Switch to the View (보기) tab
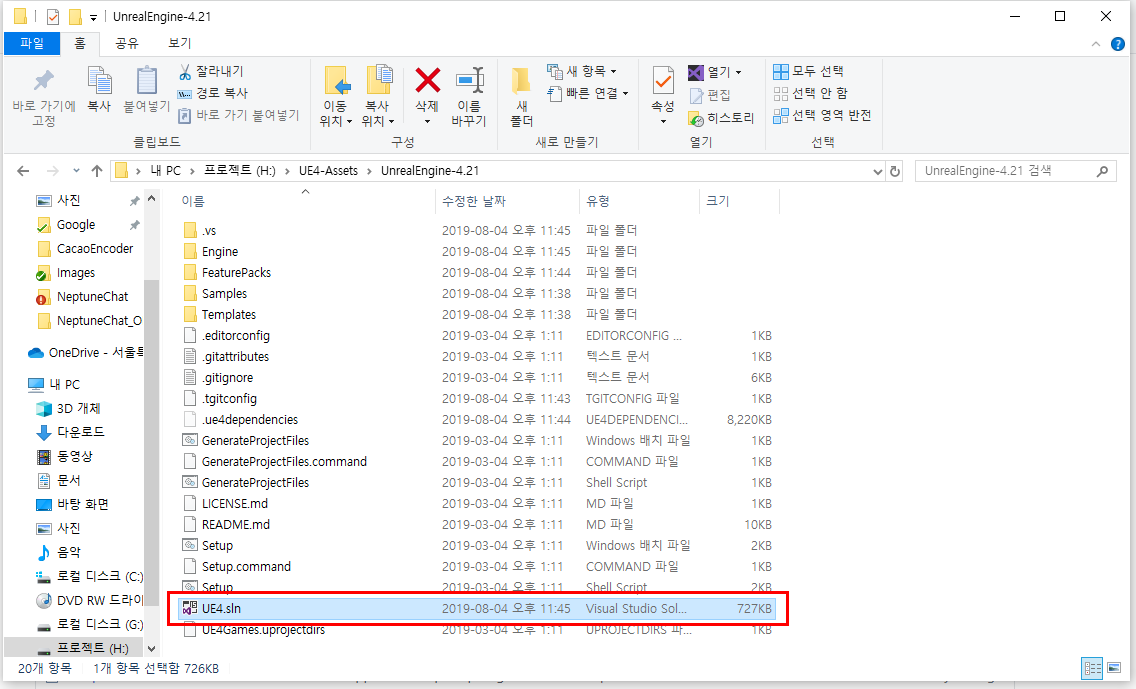Image resolution: width=1136 pixels, height=689 pixels. (x=180, y=43)
